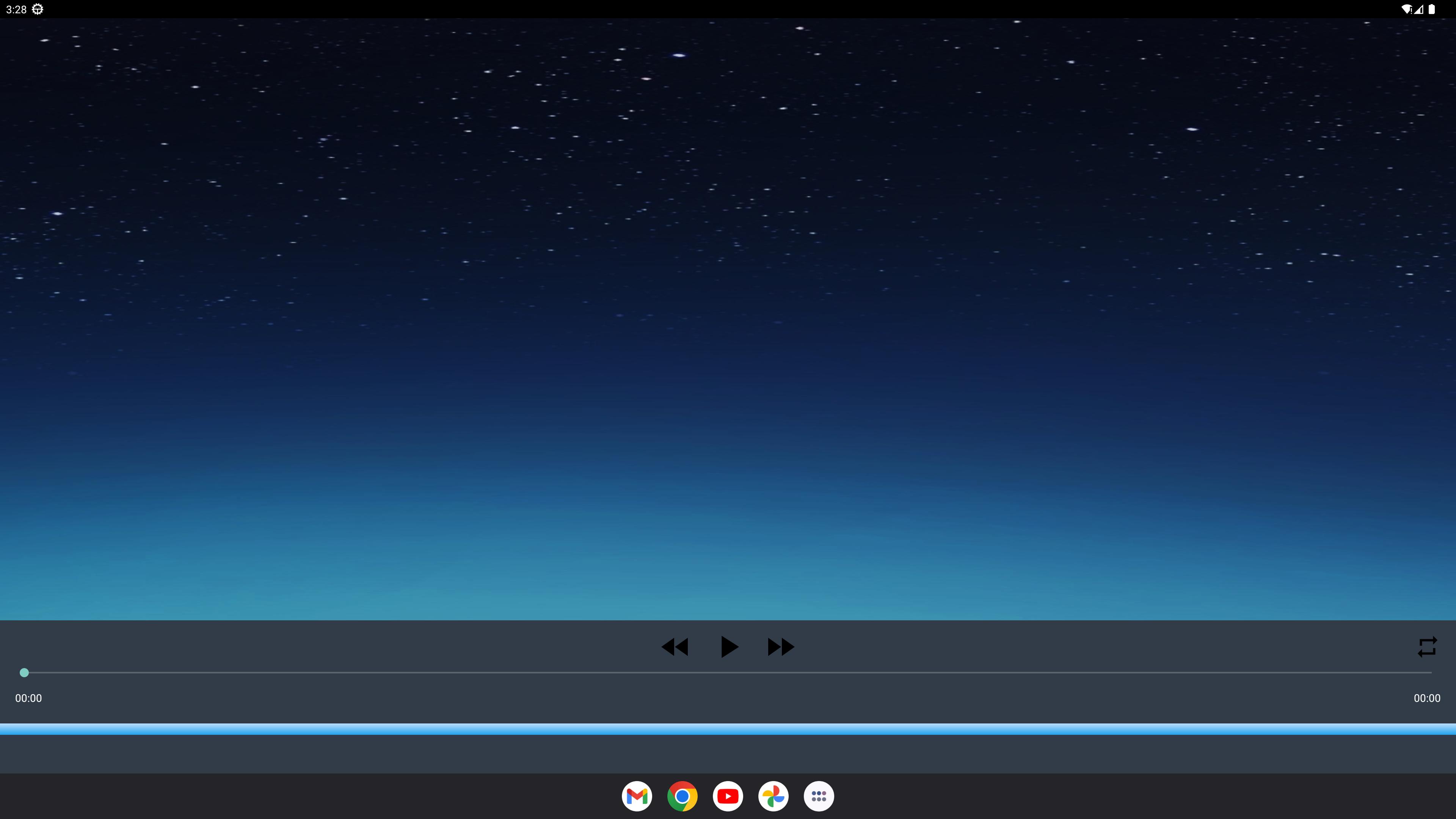Screen dimensions: 1456x819
Task: Tap the 3:28 clock in status bar
Action: click(16, 9)
